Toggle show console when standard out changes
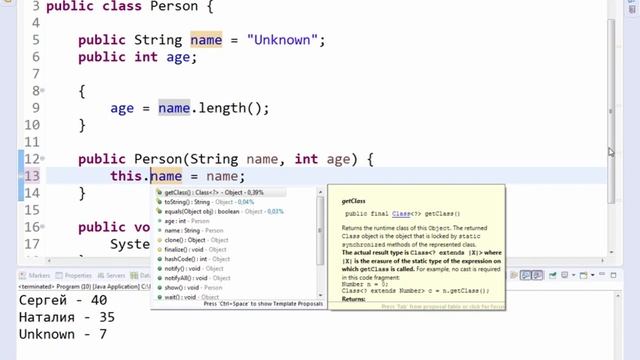Screen dimensions: 640x360 pos(525,276)
